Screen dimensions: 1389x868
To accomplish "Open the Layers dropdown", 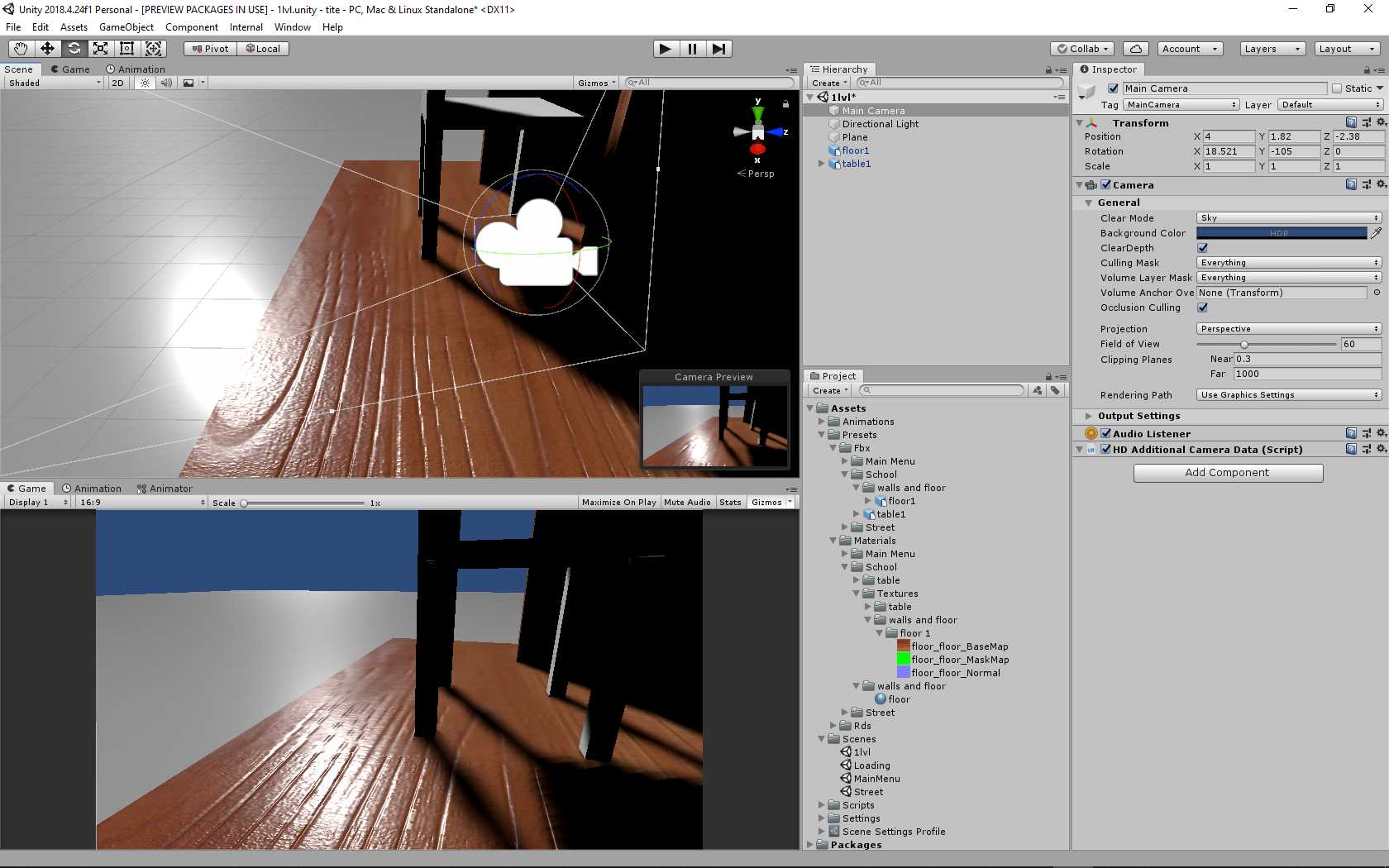I will tap(1273, 49).
